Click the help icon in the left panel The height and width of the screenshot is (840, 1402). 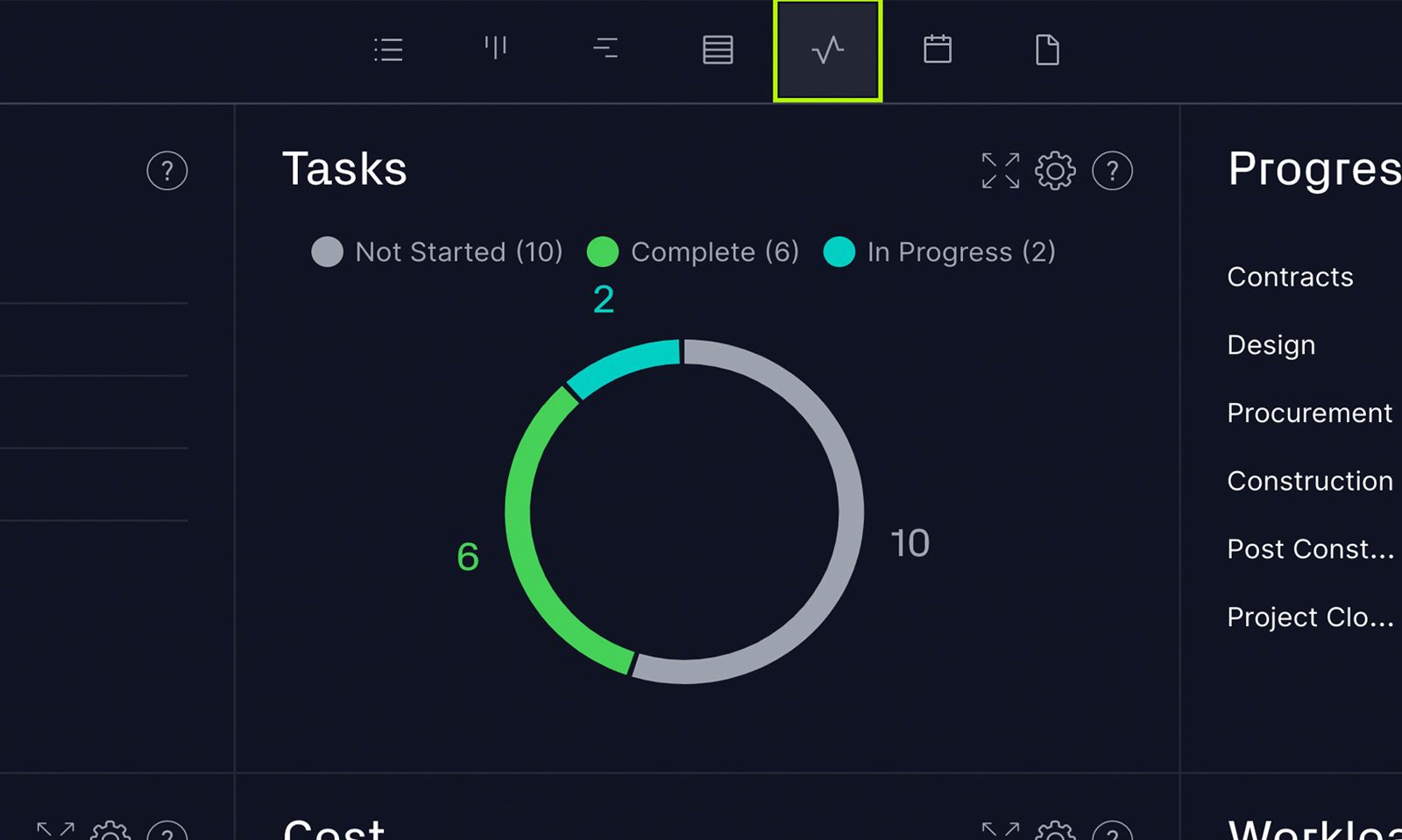tap(166, 172)
